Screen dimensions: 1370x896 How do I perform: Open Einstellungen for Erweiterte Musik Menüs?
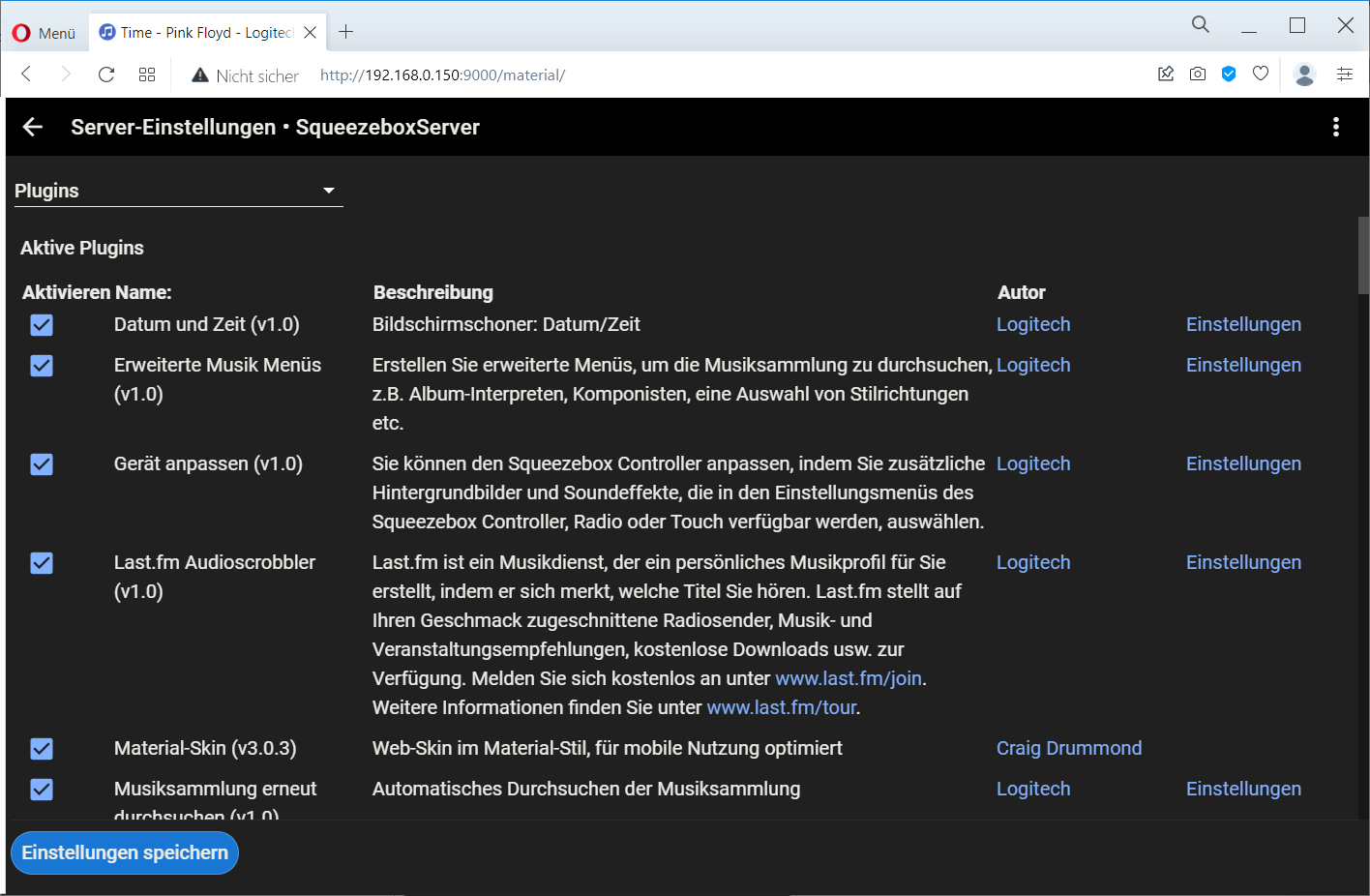(x=1243, y=365)
